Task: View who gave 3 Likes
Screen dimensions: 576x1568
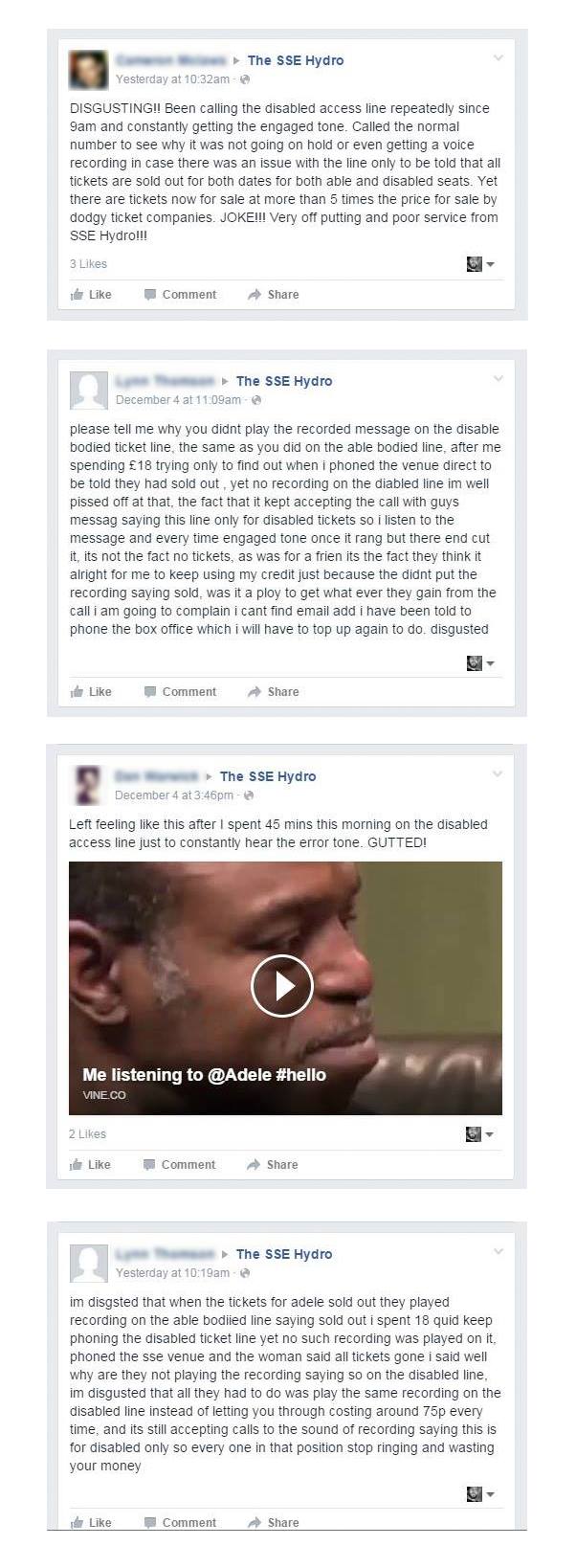Action: coord(88,264)
